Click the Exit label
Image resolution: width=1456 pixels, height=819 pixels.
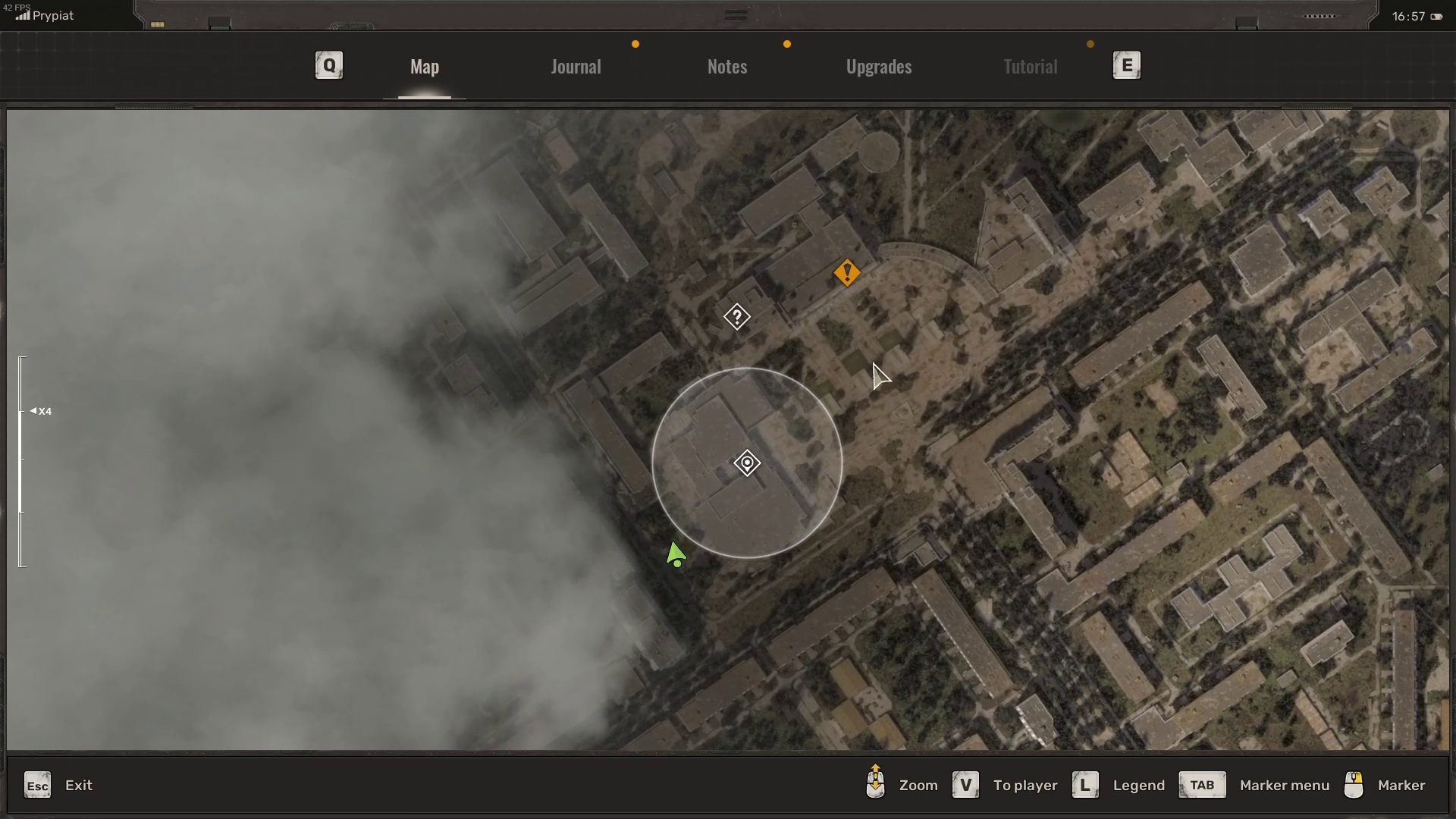pos(79,786)
